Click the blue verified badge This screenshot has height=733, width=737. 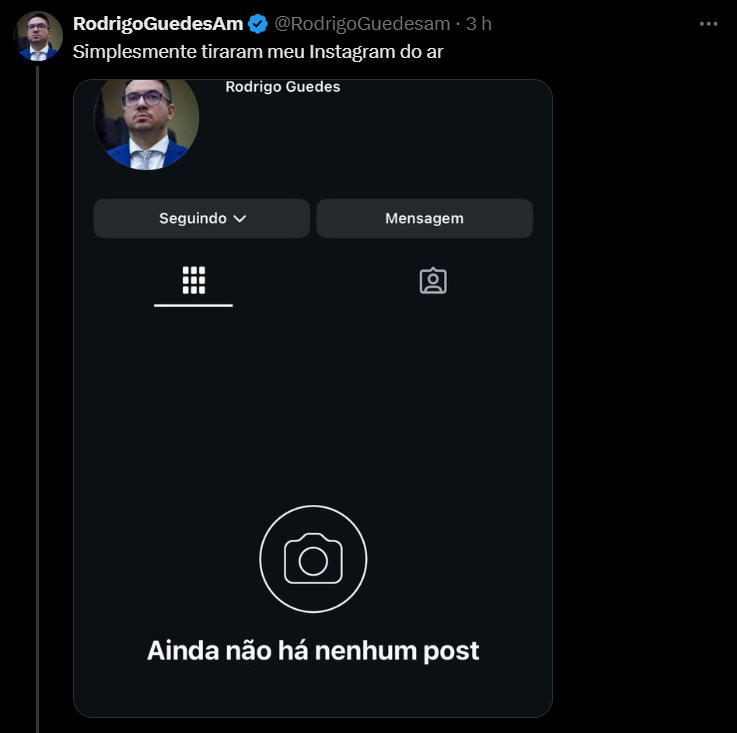point(258,24)
